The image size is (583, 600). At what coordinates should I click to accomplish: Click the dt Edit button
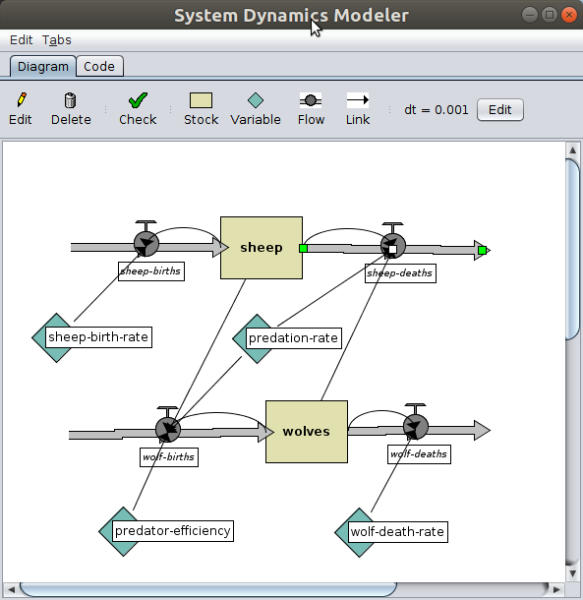click(x=500, y=110)
